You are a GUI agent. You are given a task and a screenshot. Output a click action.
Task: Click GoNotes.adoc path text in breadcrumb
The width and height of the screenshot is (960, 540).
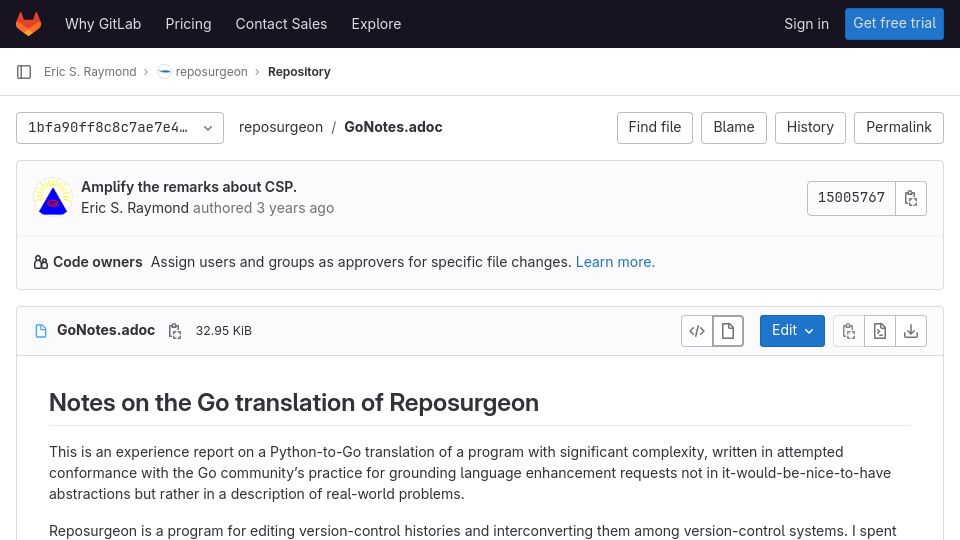click(x=394, y=127)
